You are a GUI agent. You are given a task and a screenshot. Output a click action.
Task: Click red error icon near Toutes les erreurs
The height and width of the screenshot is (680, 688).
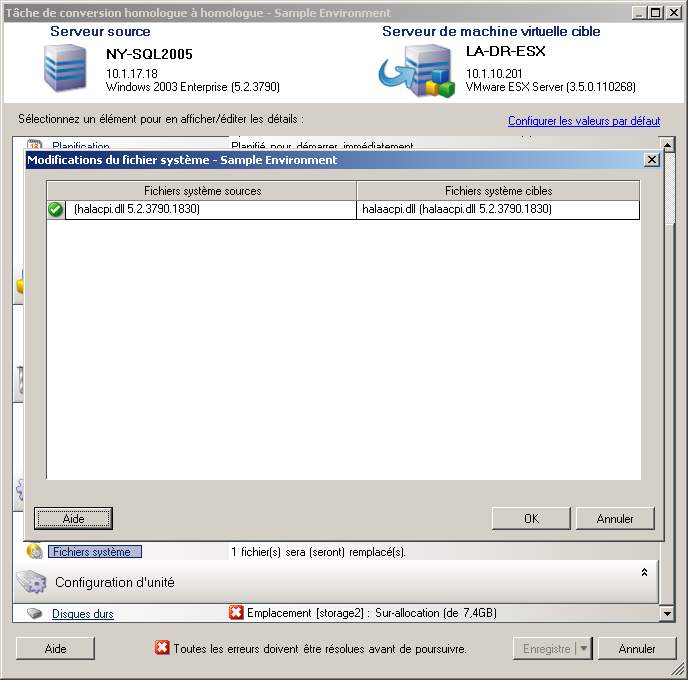(x=162, y=648)
